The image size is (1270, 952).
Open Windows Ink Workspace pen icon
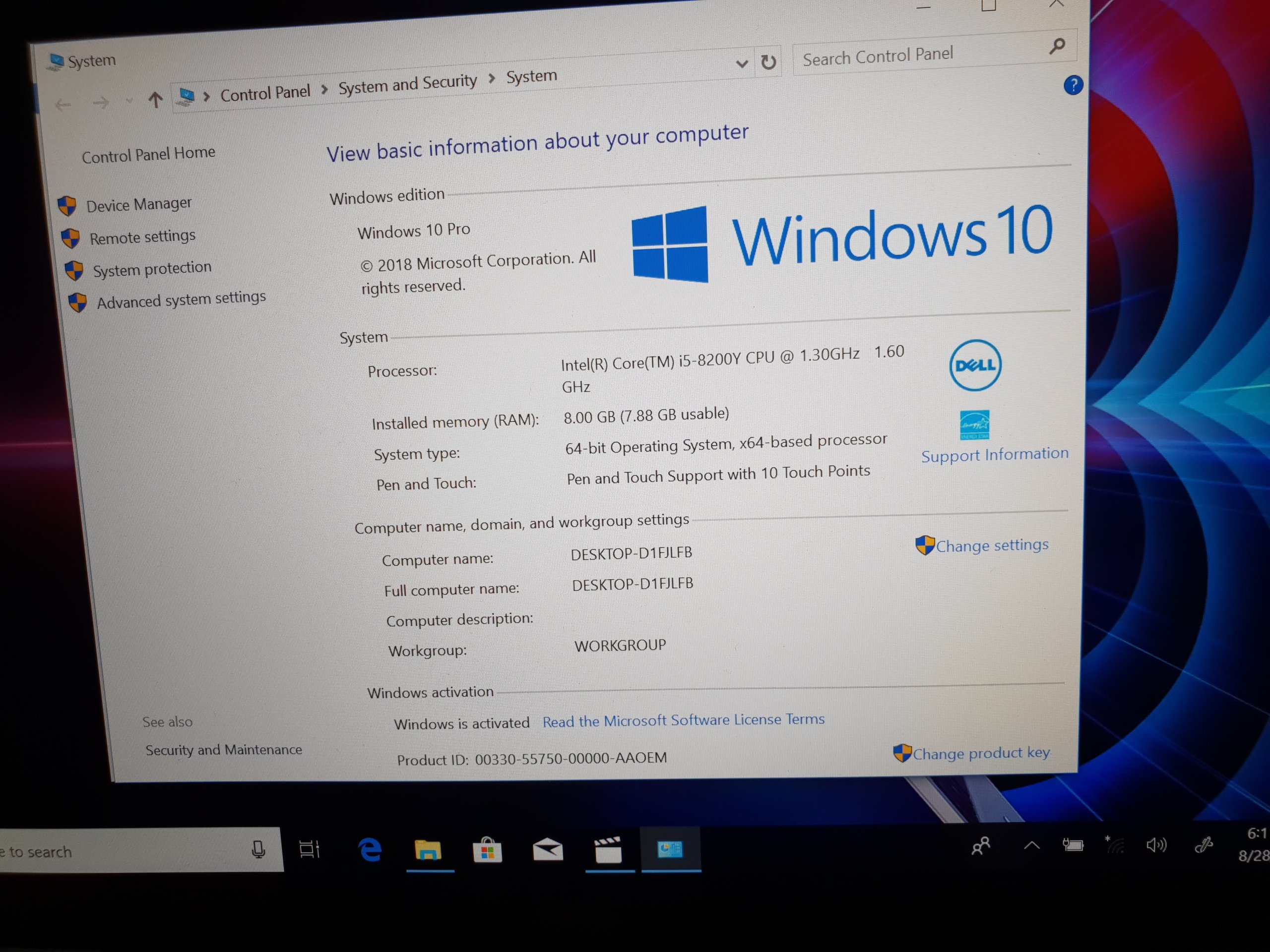pos(1203,845)
